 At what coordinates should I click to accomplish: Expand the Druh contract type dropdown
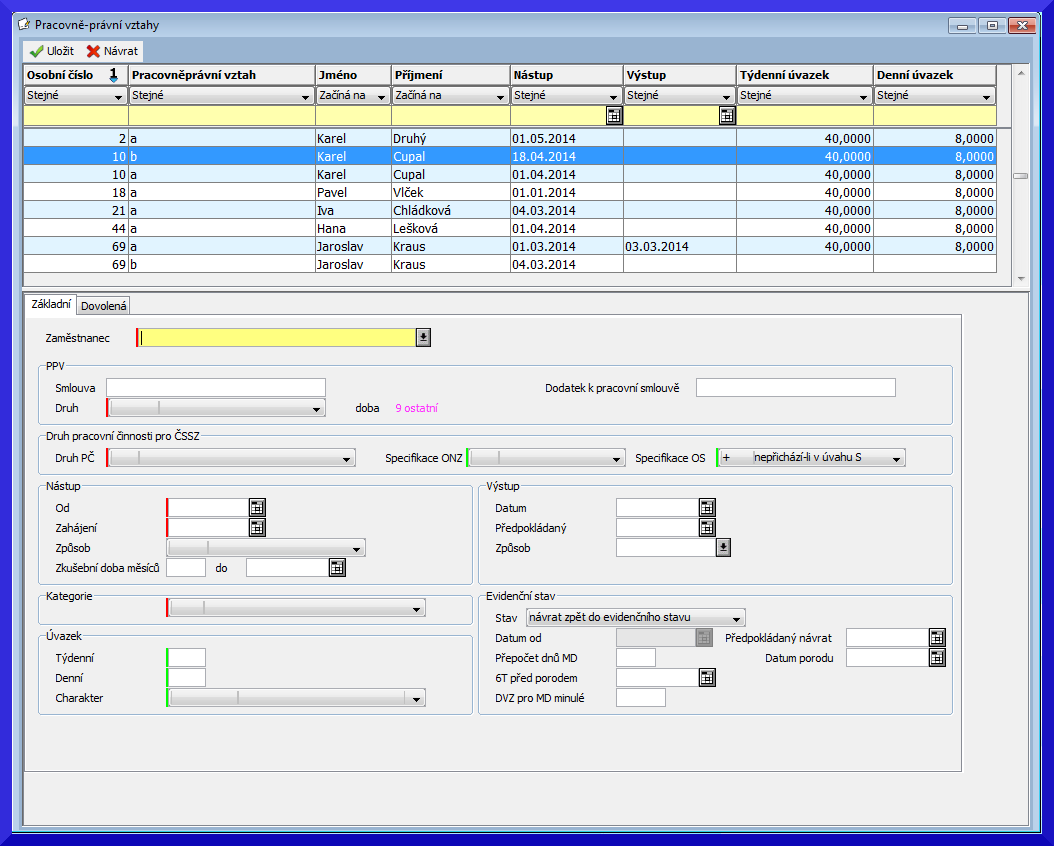pyautogui.click(x=317, y=408)
